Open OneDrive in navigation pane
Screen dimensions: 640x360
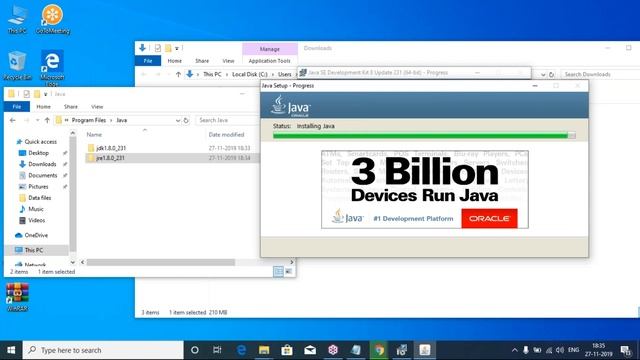(36, 235)
